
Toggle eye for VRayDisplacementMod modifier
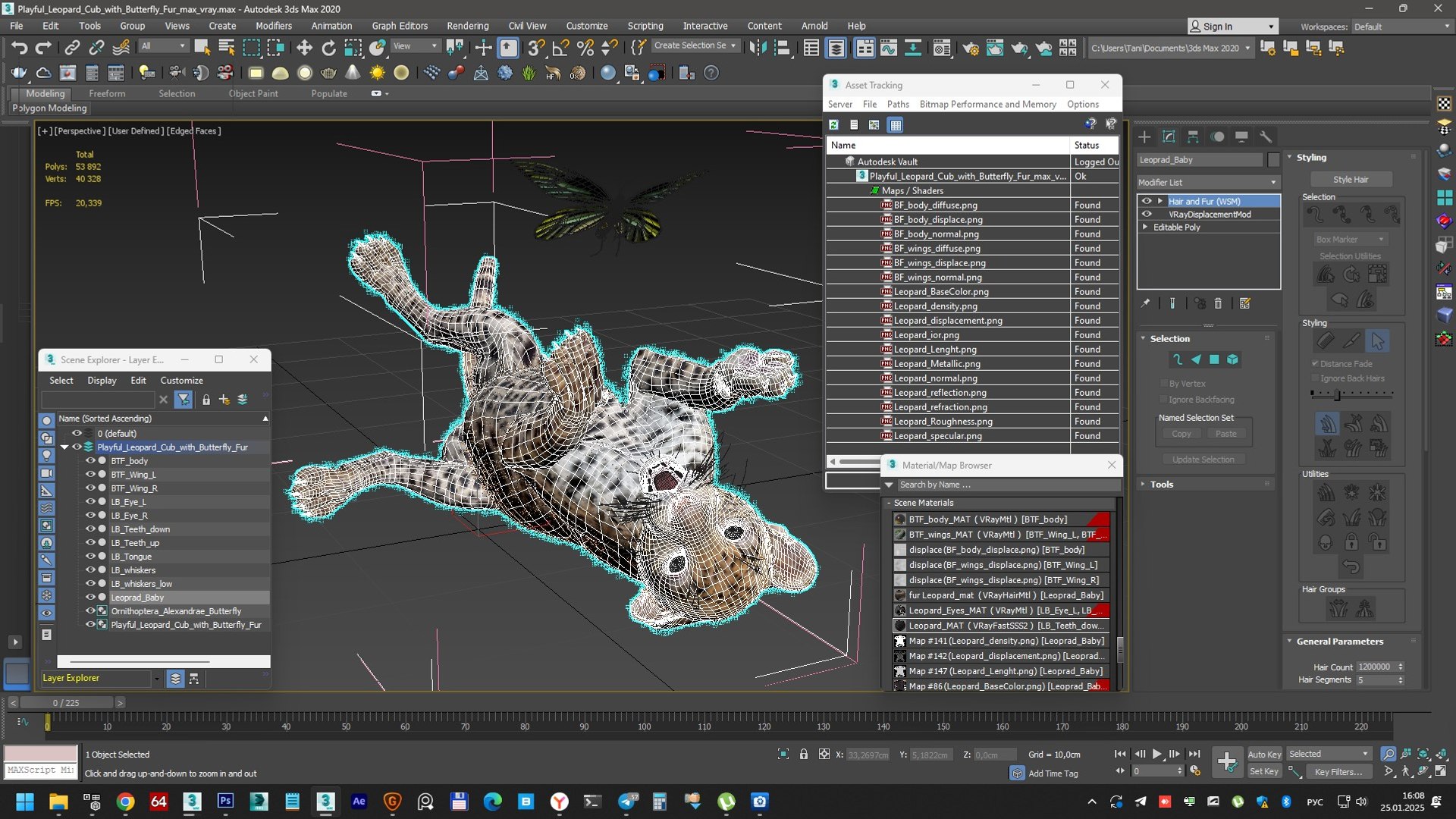(x=1147, y=214)
